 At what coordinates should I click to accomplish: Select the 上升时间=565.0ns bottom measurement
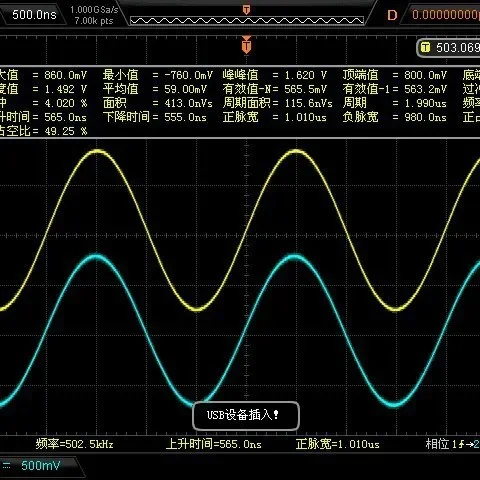[x=213, y=444]
